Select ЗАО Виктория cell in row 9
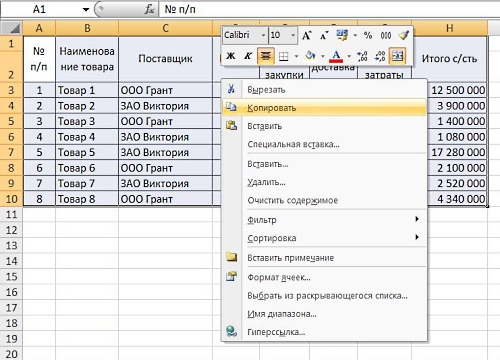This screenshot has height=360, width=500. 165,183
